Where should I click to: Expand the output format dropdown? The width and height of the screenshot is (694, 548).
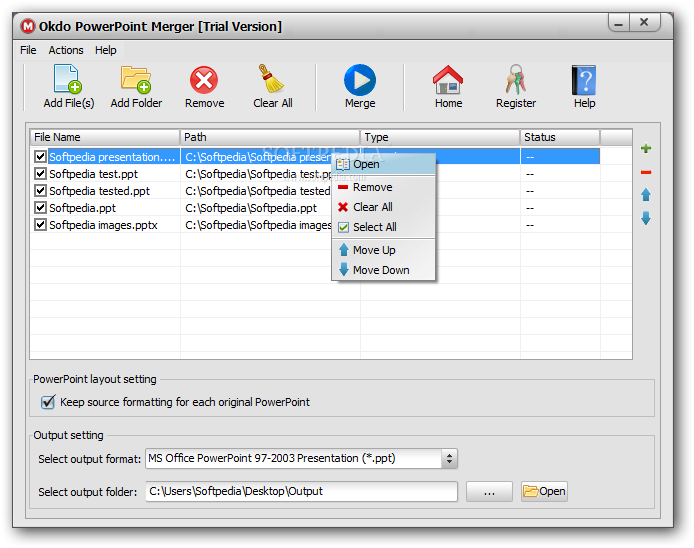click(x=449, y=459)
